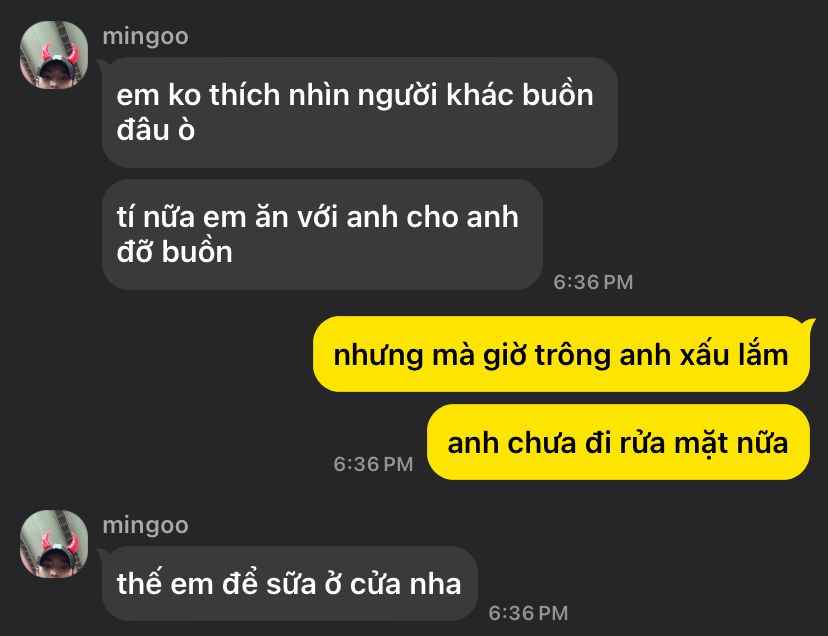828x636 pixels.
Task: Tap the yellow "nhưng mà giờ trông anh xấu lắm" bubble
Action: 561,354
